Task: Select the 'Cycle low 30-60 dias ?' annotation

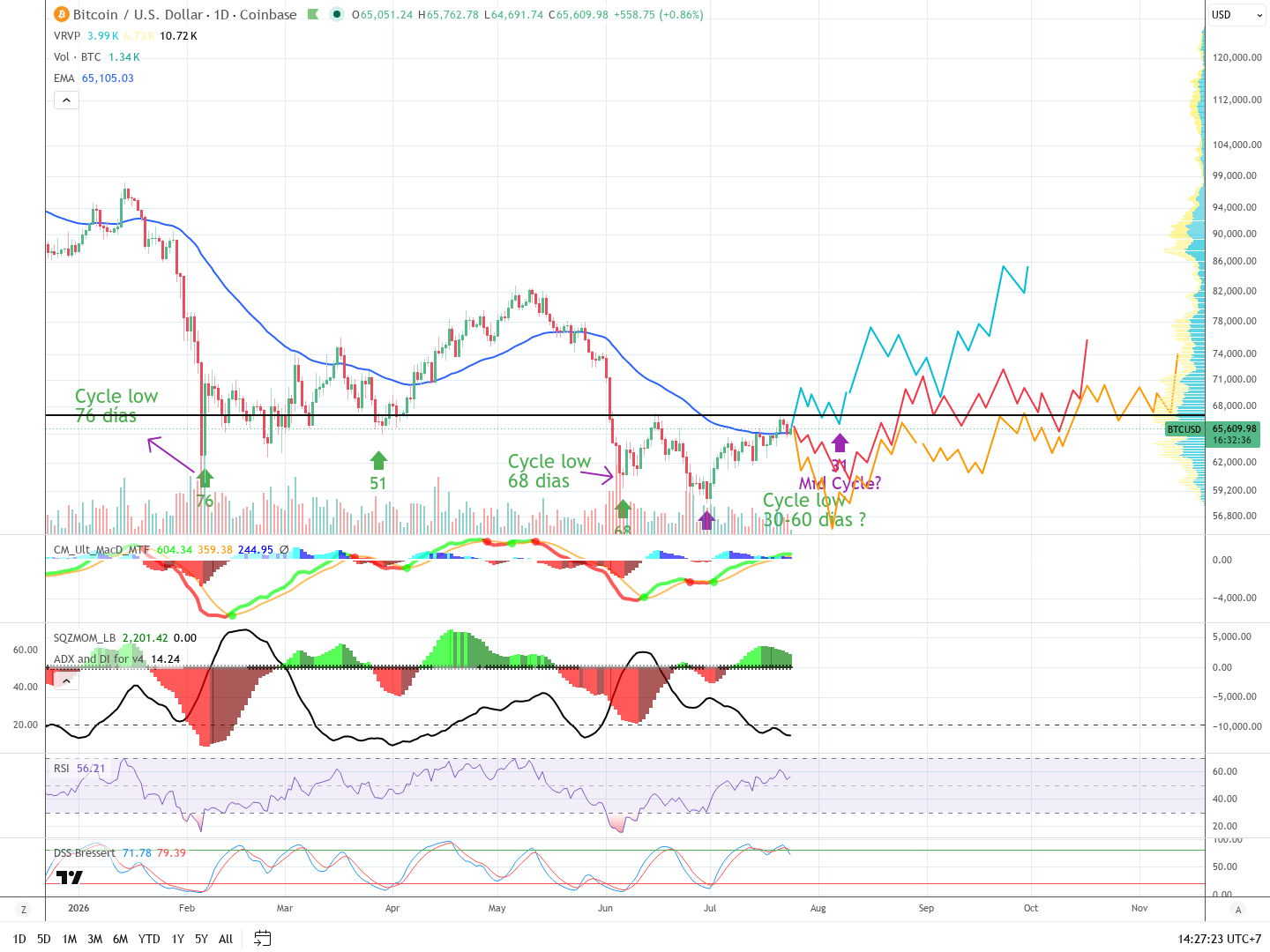Action: tap(814, 510)
